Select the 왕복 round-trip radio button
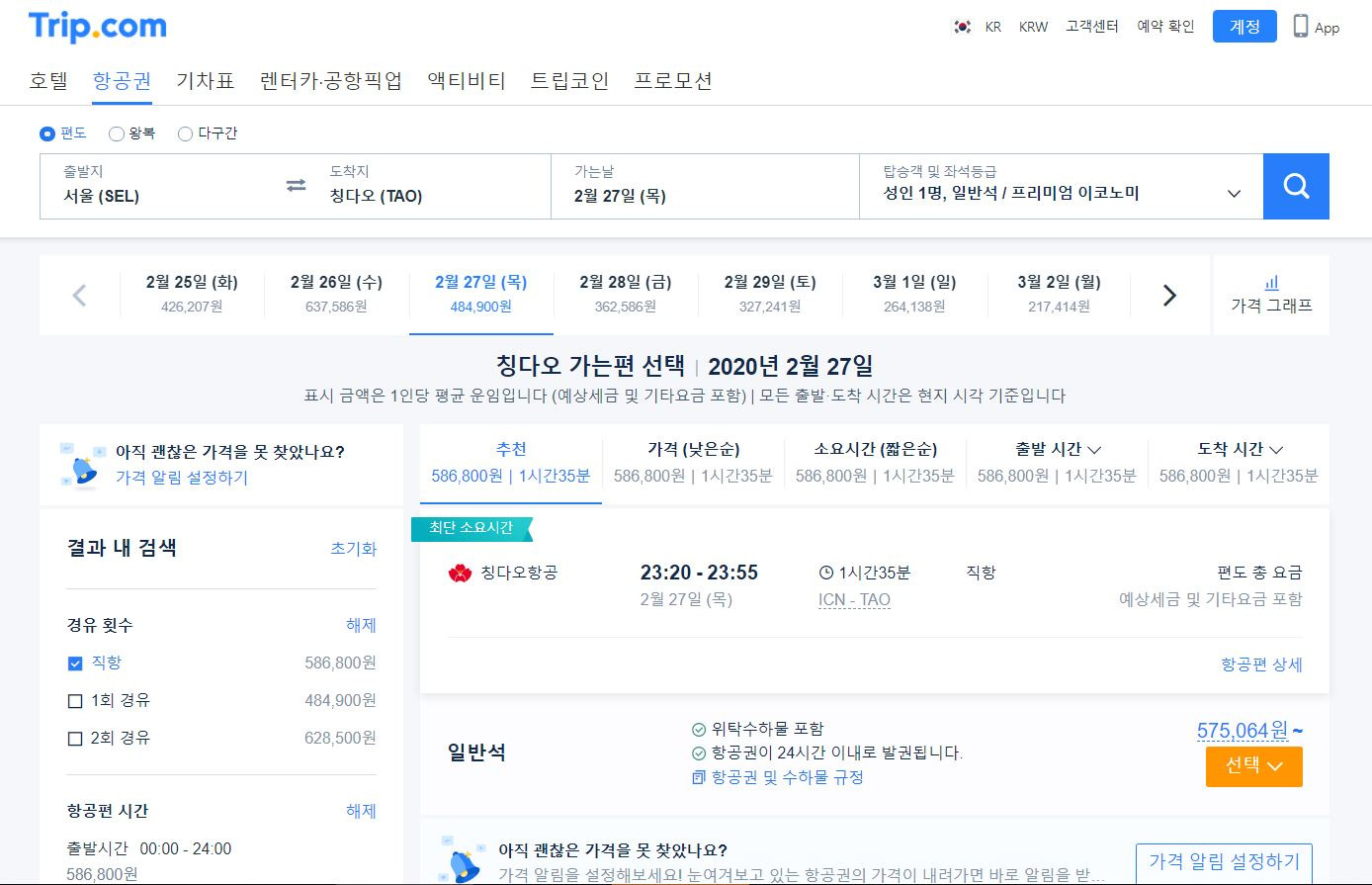The image size is (1372, 885). 117,133
